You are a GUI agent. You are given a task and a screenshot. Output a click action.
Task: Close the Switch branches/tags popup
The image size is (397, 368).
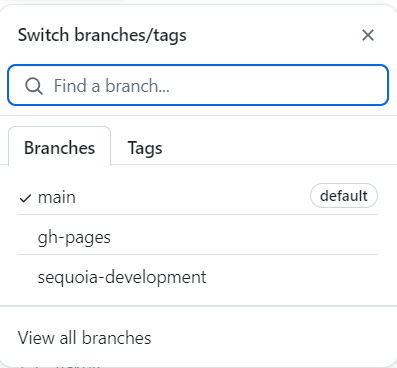pos(368,35)
